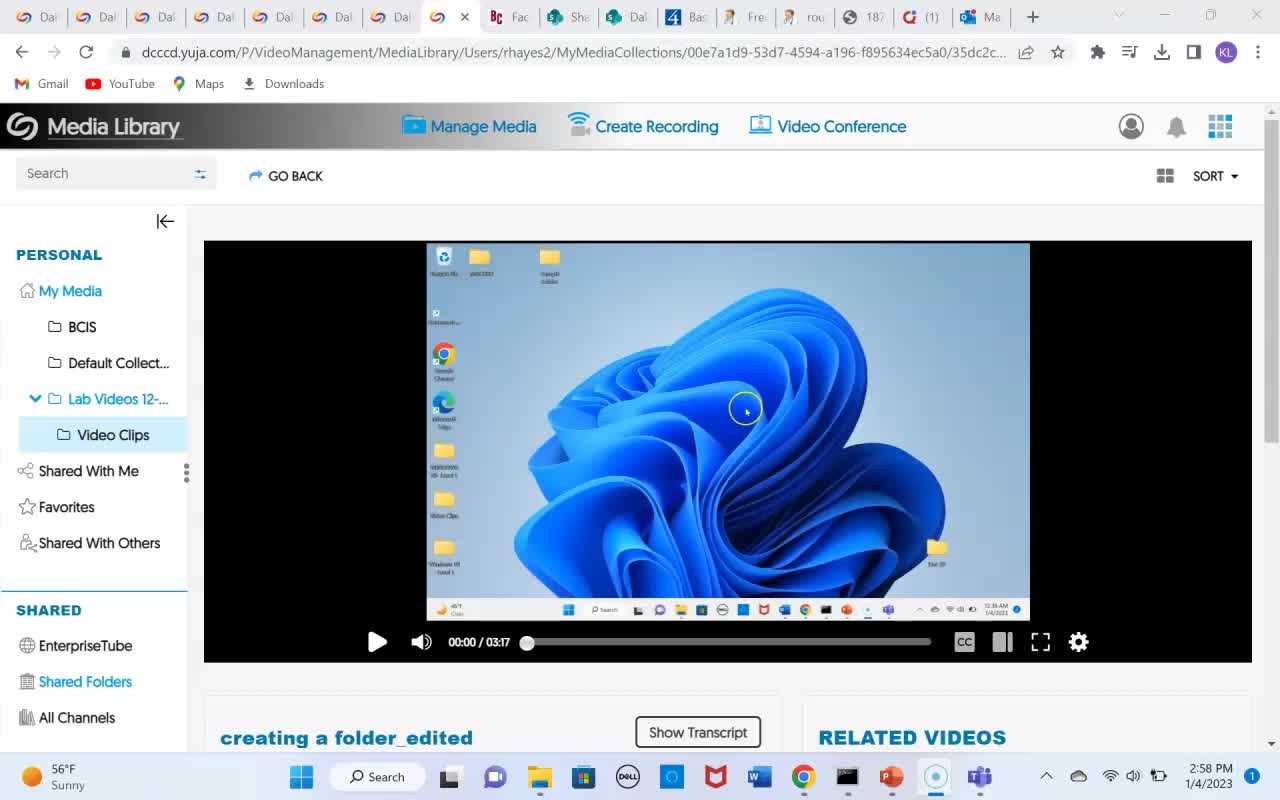Click the video progress bar
The image size is (1280, 800).
point(728,642)
